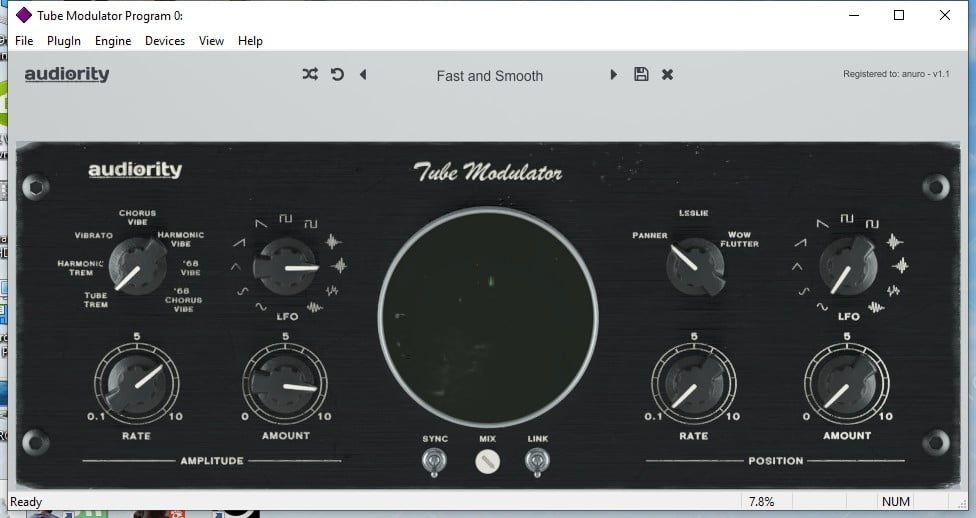Open the Engine menu
This screenshot has height=518, width=976.
coord(113,40)
